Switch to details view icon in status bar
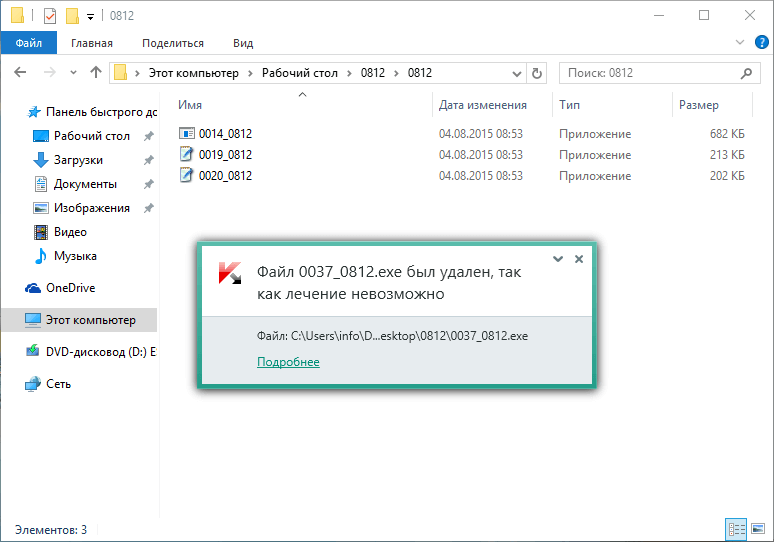Image resolution: width=774 pixels, height=542 pixels. coord(736,529)
